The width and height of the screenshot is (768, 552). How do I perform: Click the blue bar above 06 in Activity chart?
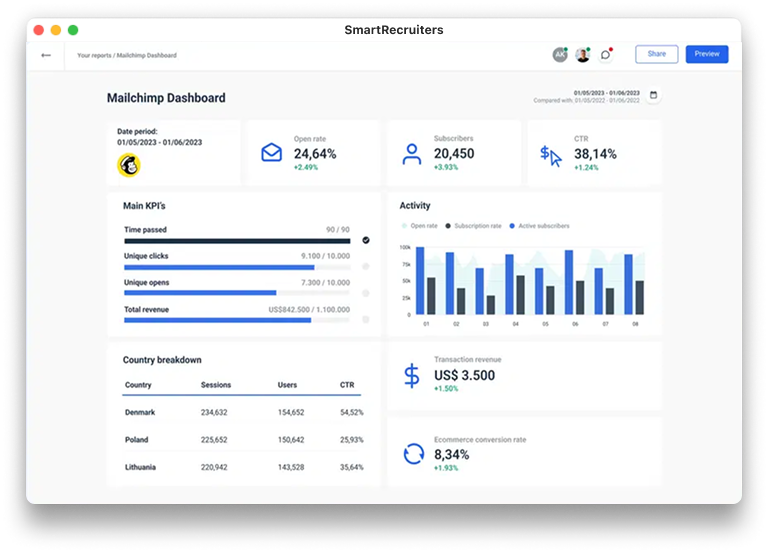569,282
